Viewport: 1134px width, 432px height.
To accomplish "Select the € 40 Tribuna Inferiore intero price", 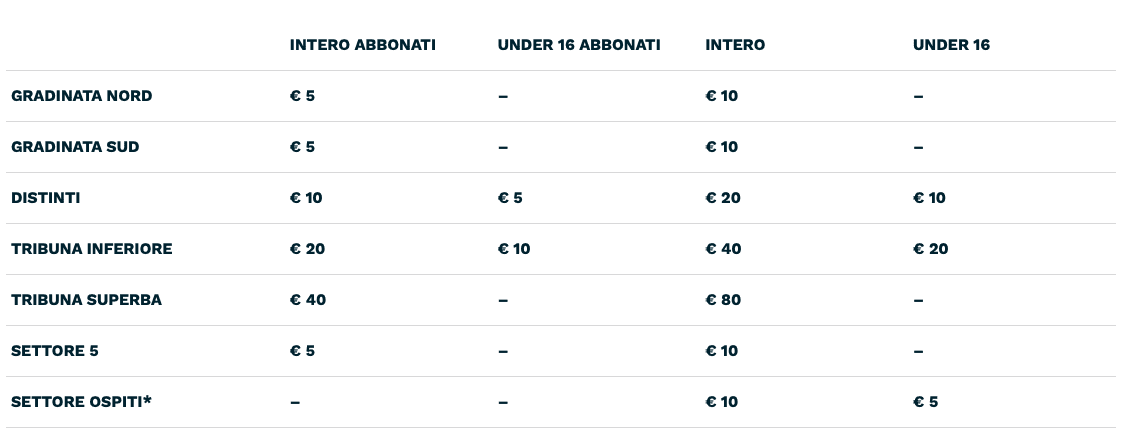I will point(723,249).
